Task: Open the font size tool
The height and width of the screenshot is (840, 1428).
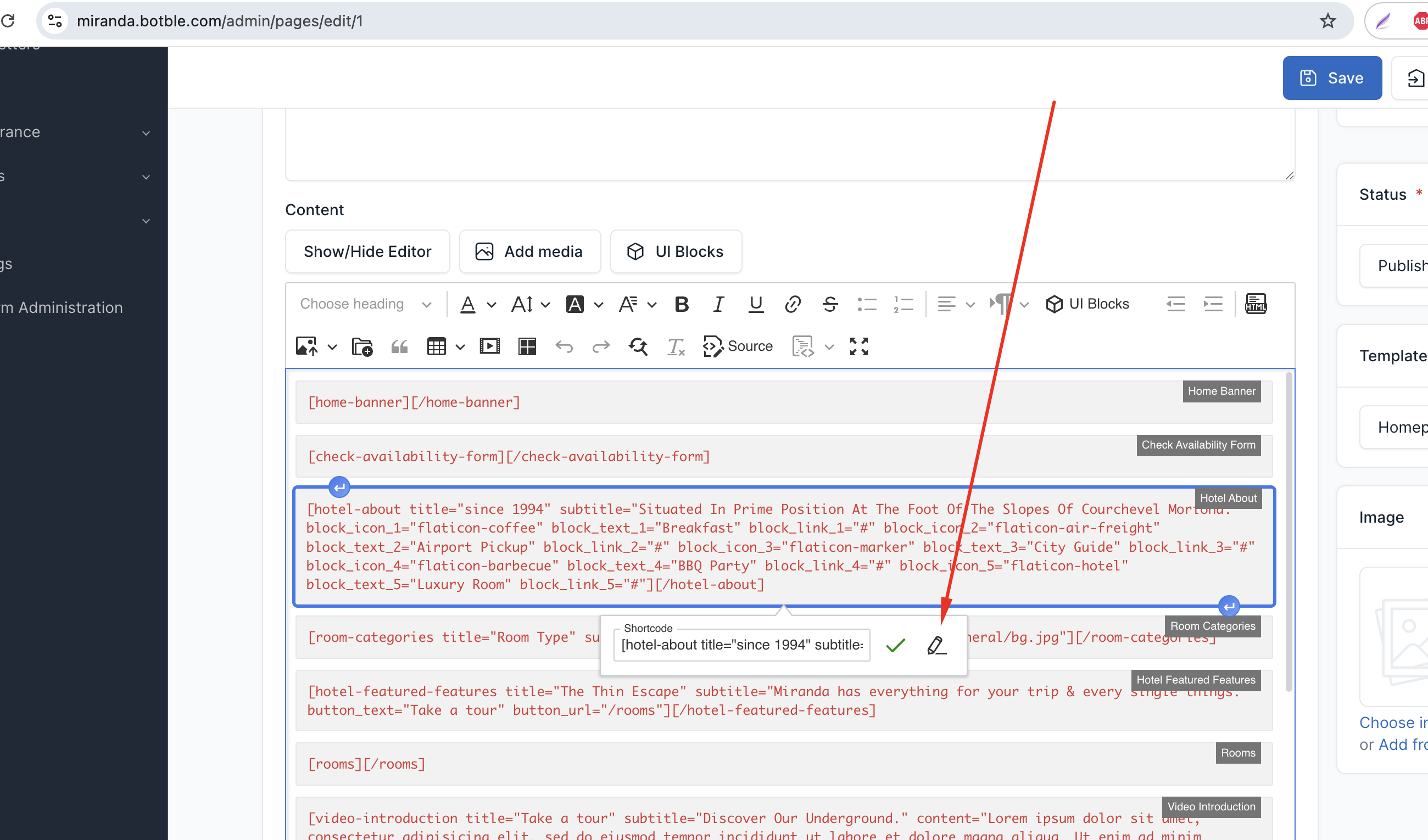Action: coord(522,304)
